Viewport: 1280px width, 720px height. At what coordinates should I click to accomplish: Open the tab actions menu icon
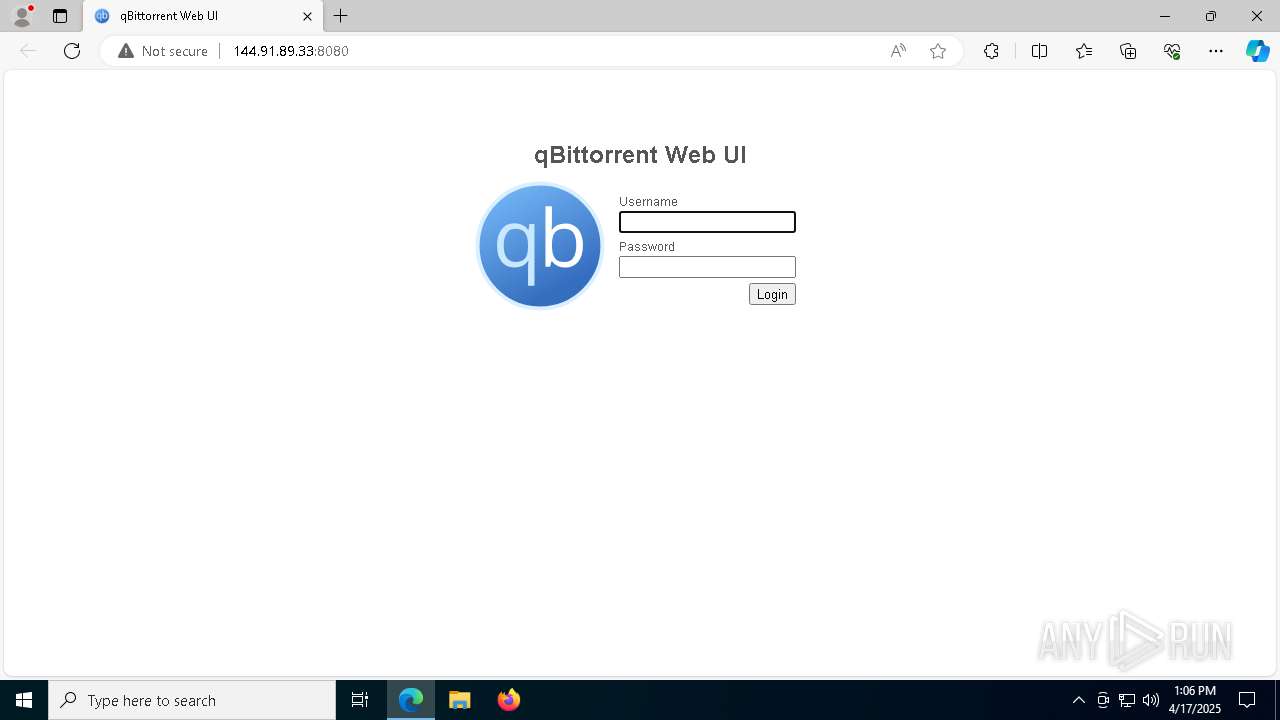[x=60, y=16]
